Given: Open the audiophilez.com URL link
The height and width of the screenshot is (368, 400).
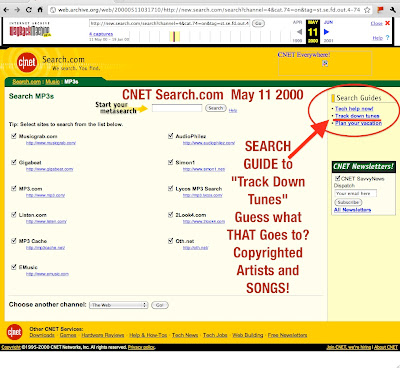Looking at the screenshot, I should [209, 143].
